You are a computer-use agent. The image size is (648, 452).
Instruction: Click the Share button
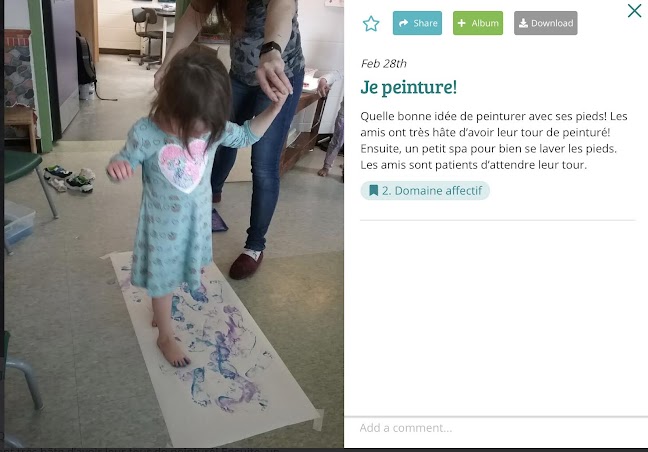pyautogui.click(x=417, y=23)
